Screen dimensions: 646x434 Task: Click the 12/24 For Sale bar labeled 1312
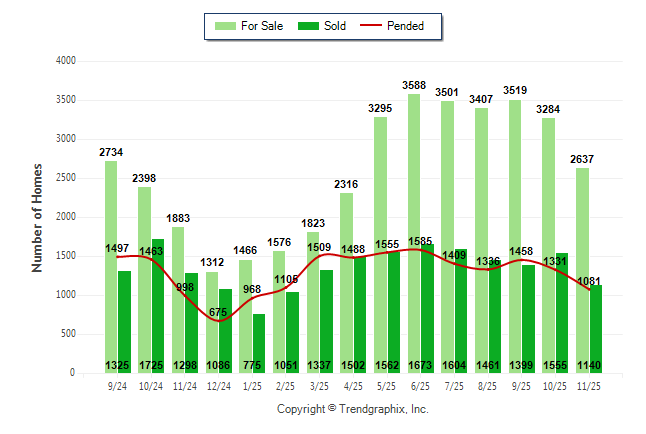tap(212, 320)
